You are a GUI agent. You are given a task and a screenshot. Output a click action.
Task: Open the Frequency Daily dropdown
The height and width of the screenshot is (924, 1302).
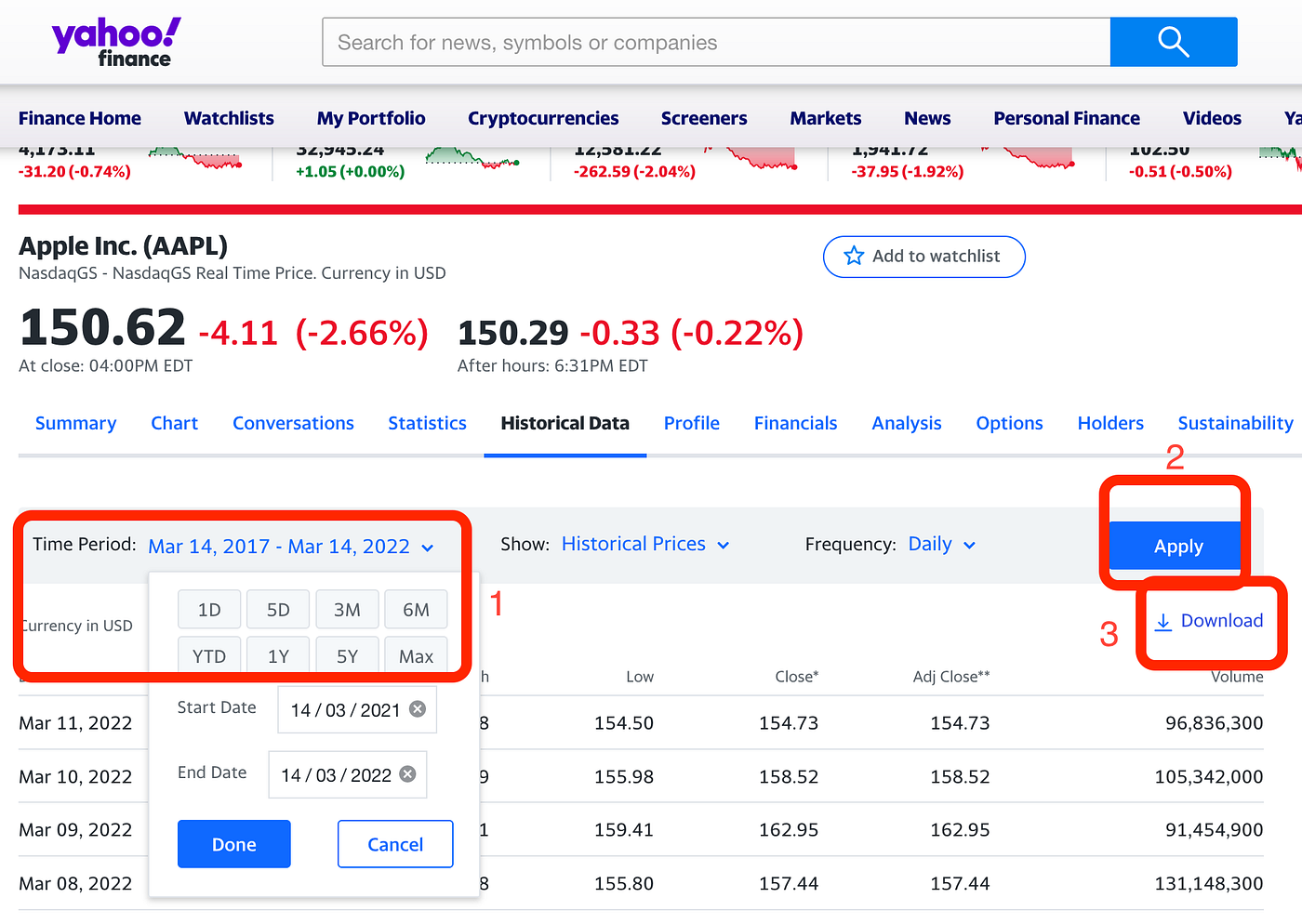(x=941, y=545)
